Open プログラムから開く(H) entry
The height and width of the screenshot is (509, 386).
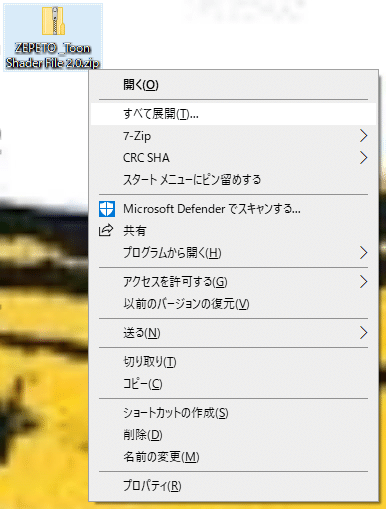click(x=233, y=253)
